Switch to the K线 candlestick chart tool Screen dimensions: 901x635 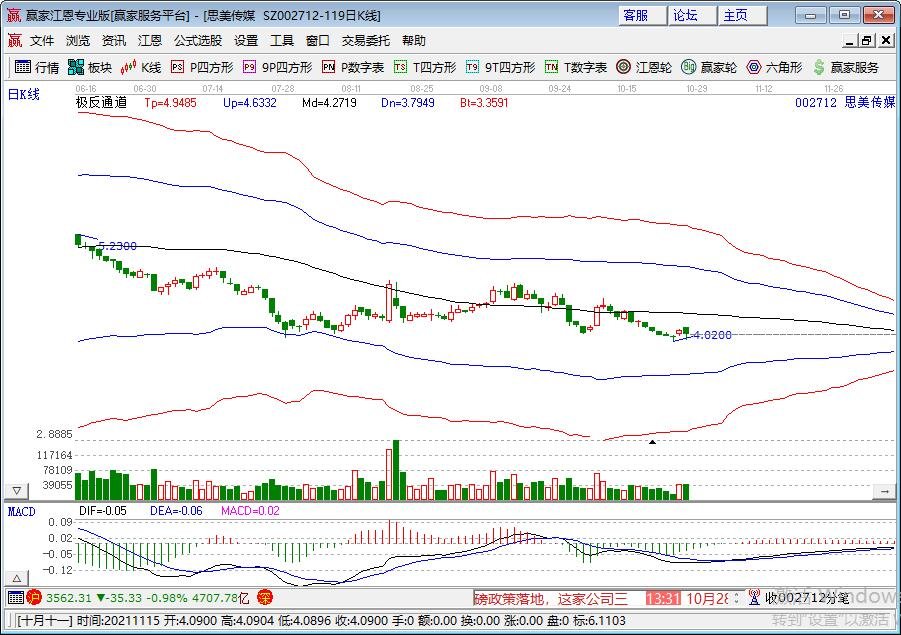coord(141,67)
